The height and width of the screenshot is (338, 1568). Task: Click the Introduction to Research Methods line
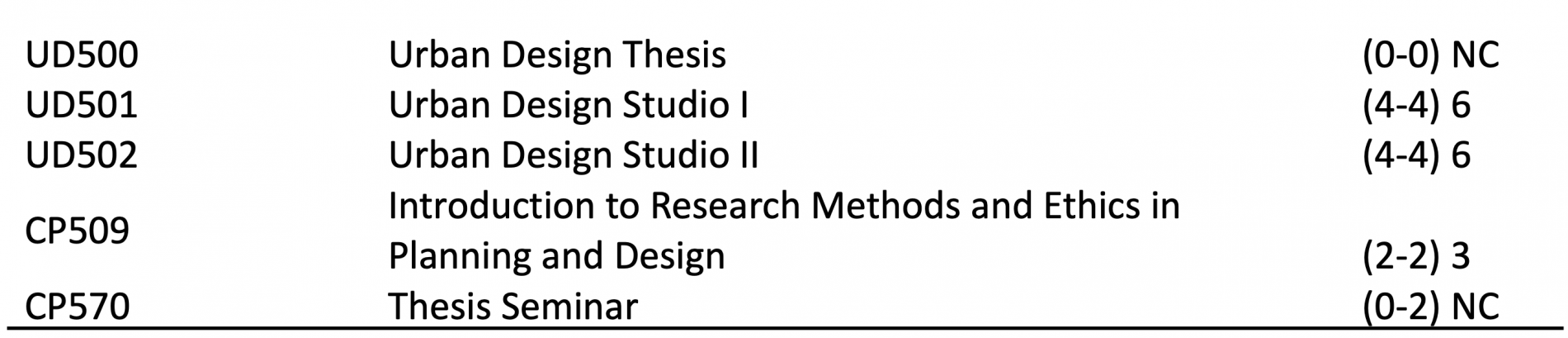pos(784,206)
